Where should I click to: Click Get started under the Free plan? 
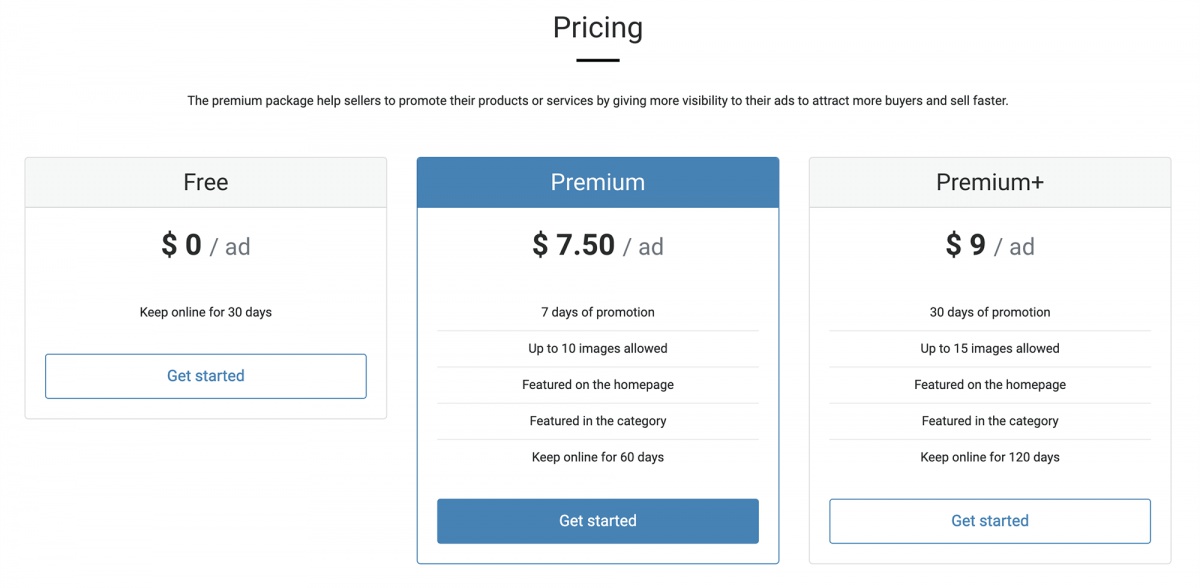(x=206, y=376)
